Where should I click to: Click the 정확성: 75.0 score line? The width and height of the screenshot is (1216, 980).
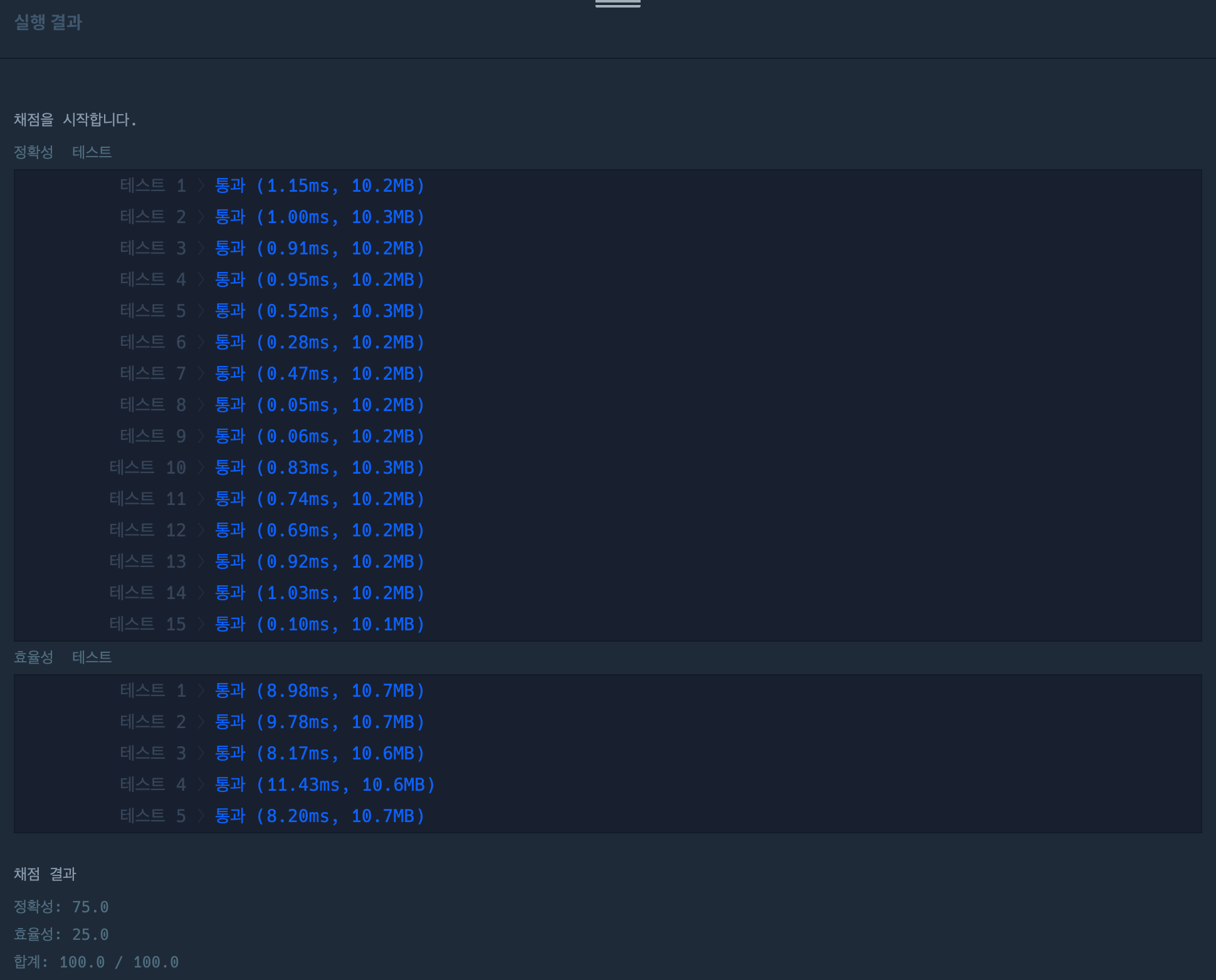pyautogui.click(x=61, y=907)
